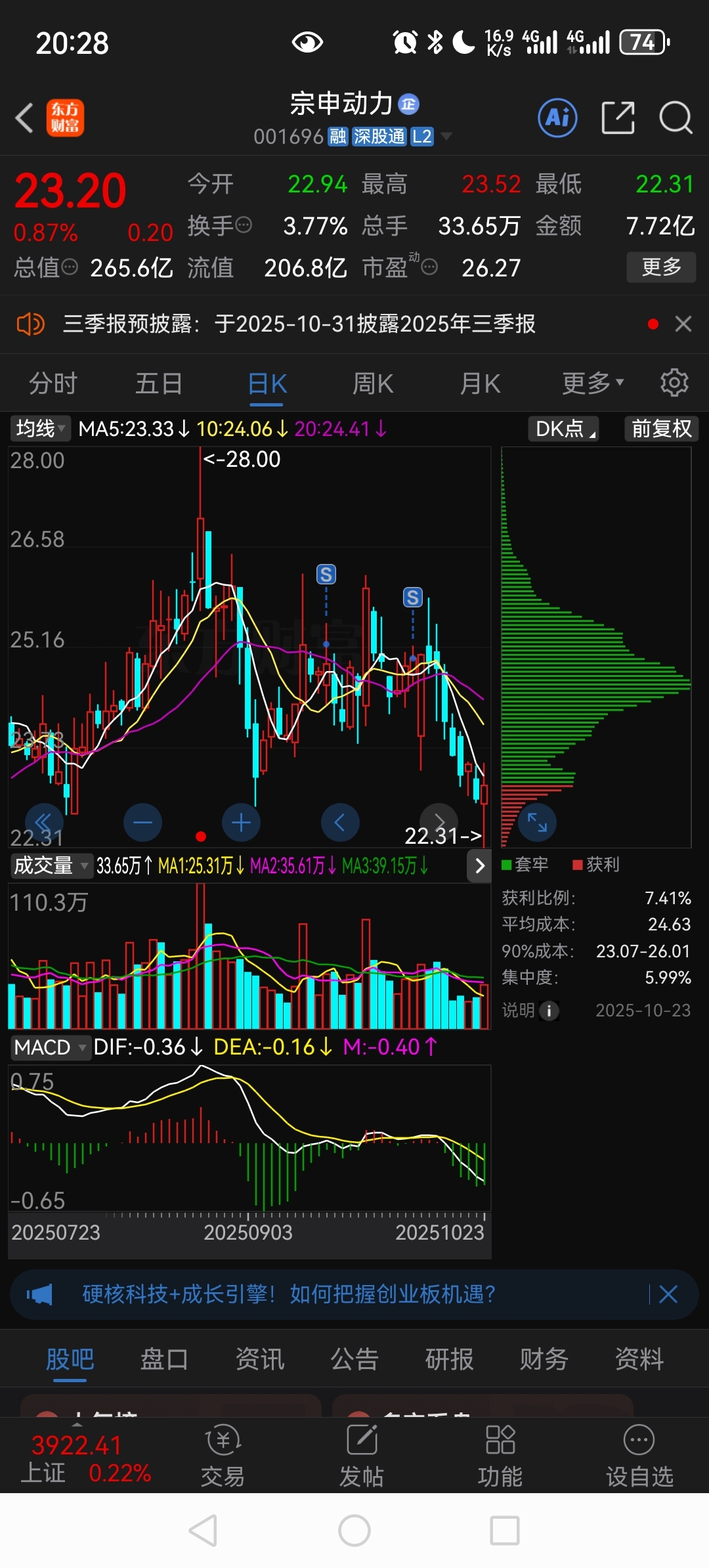Tap the 更多 quote details button
The width and height of the screenshot is (709, 1568).
coord(661,267)
